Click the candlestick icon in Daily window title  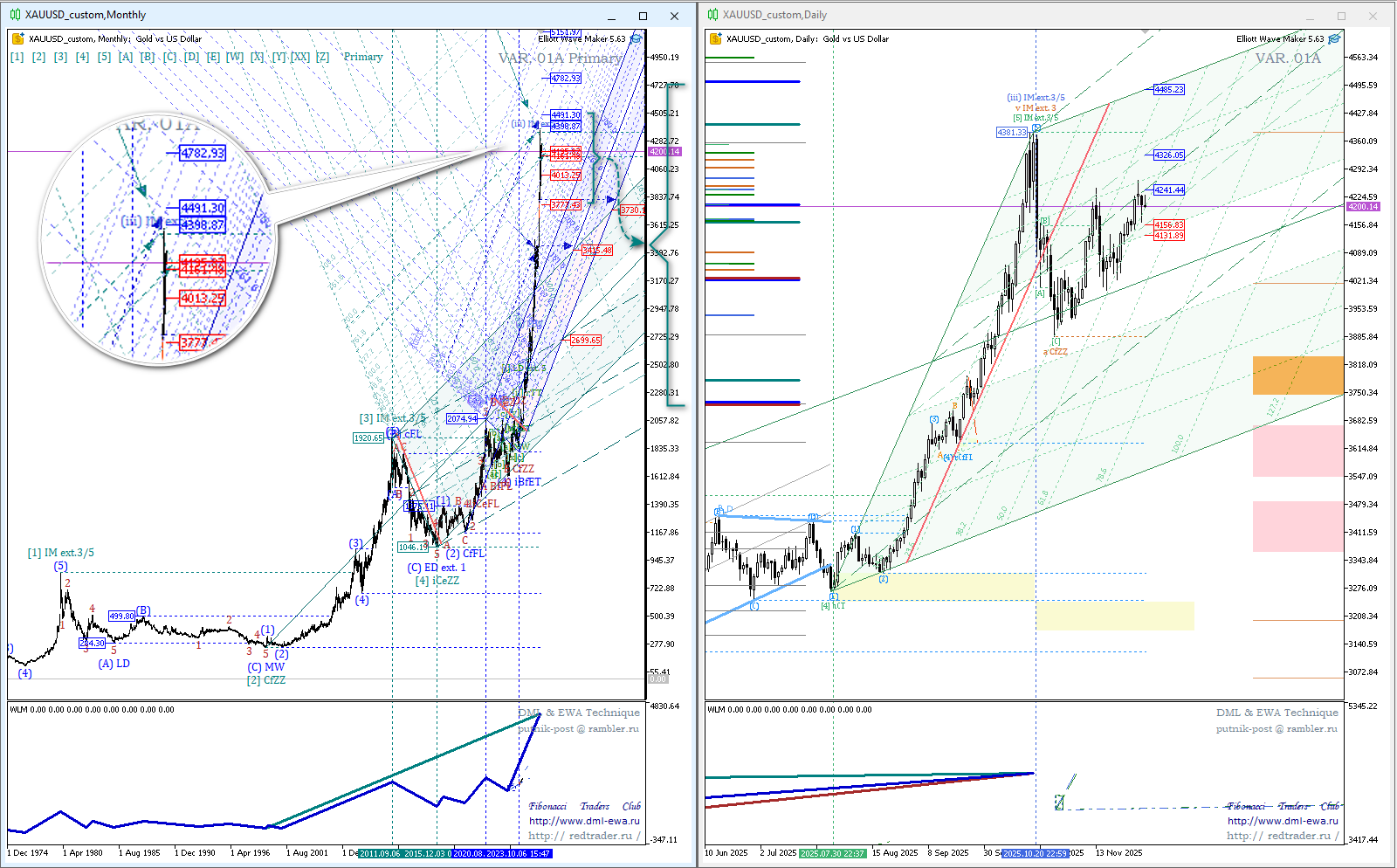coord(713,15)
